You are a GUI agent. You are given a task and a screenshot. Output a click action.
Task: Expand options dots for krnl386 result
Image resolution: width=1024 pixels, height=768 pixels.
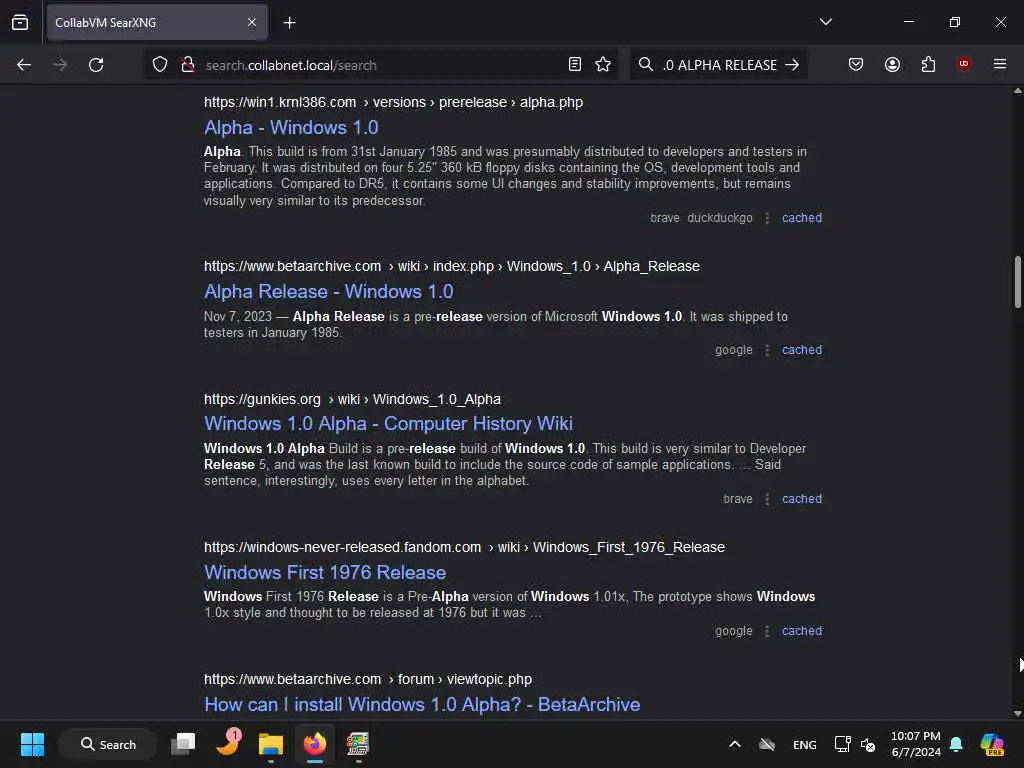(x=767, y=218)
